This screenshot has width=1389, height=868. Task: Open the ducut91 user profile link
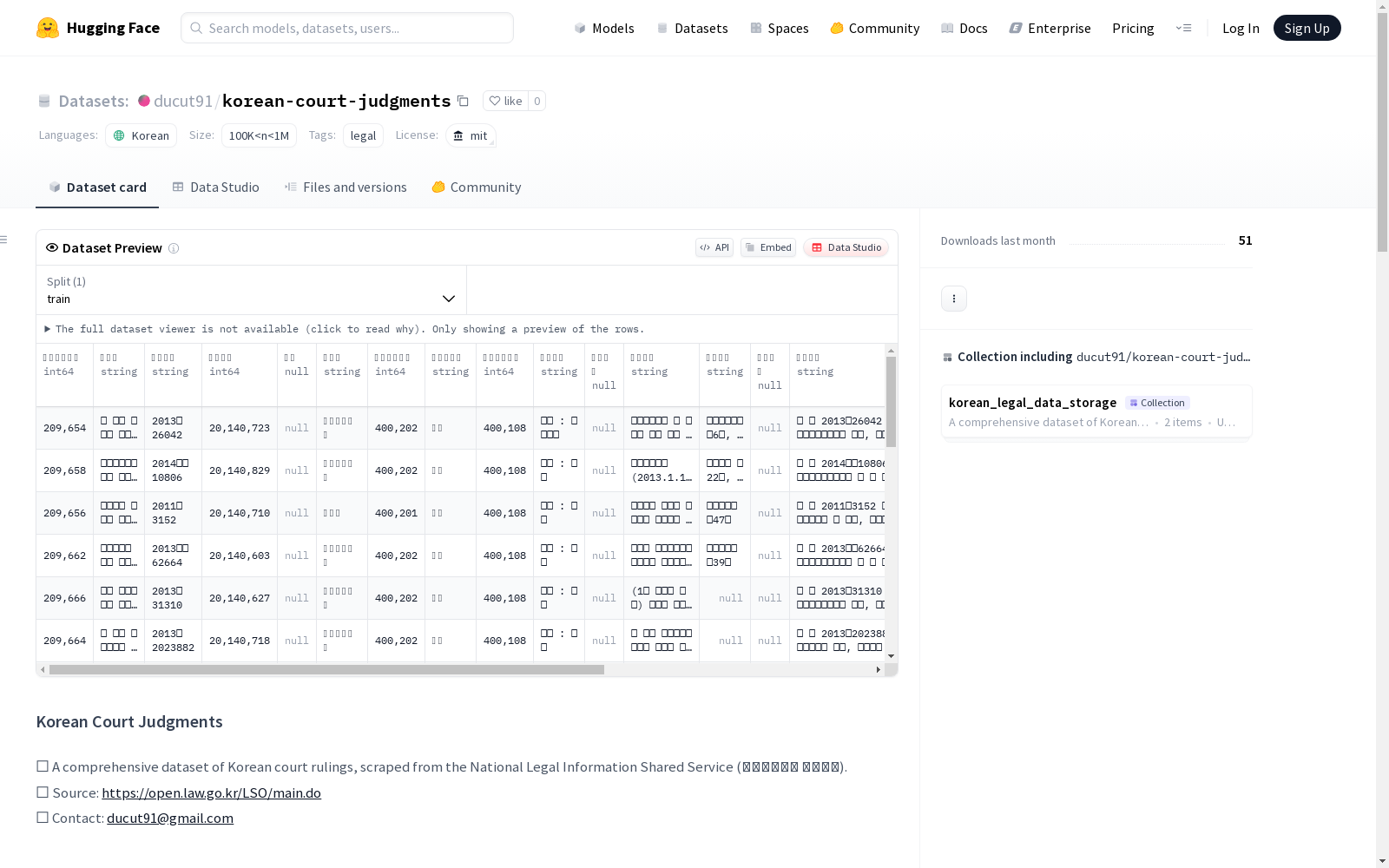tap(183, 101)
